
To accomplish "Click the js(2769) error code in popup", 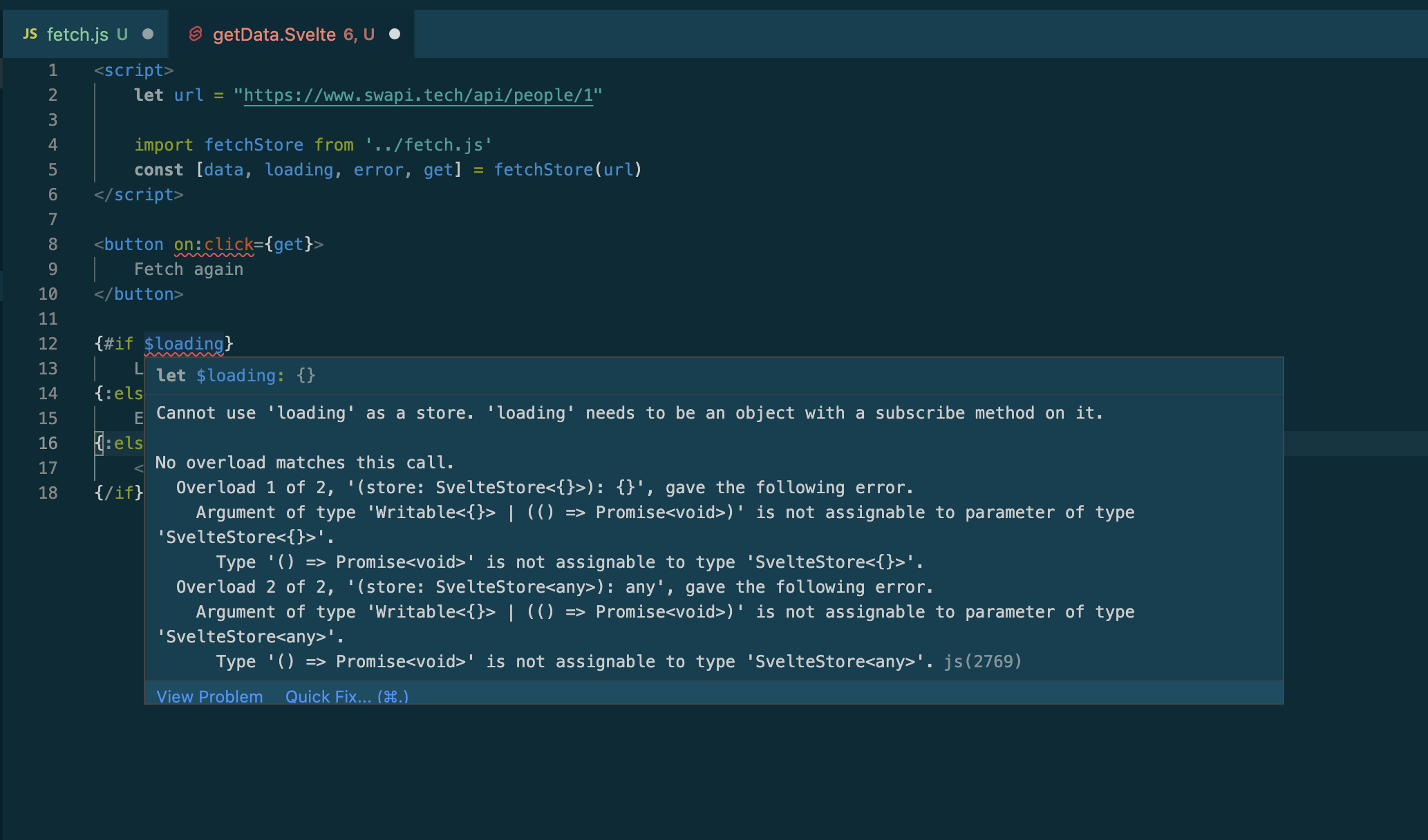I will point(983,662).
